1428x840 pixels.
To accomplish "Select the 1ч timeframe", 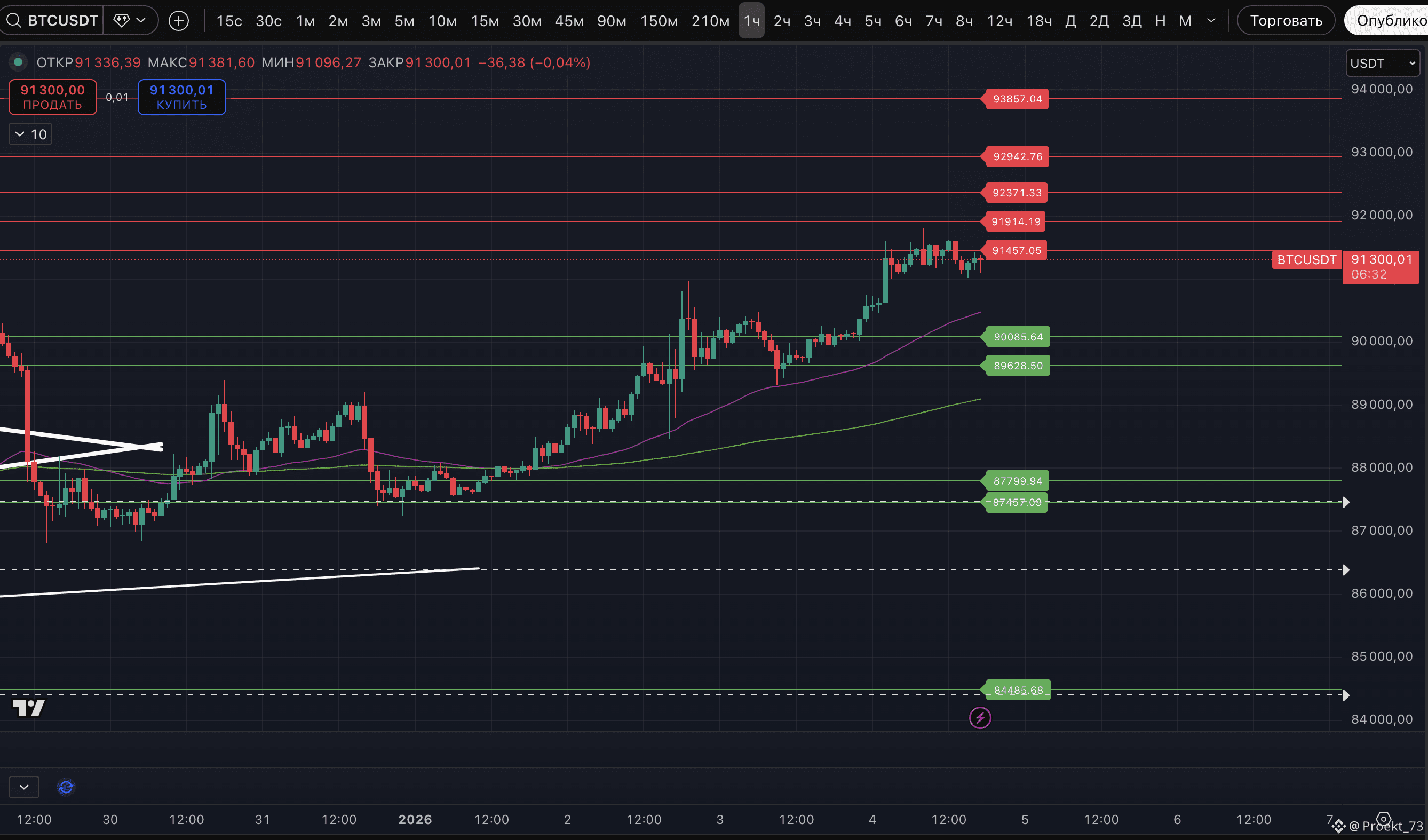I will [751, 21].
